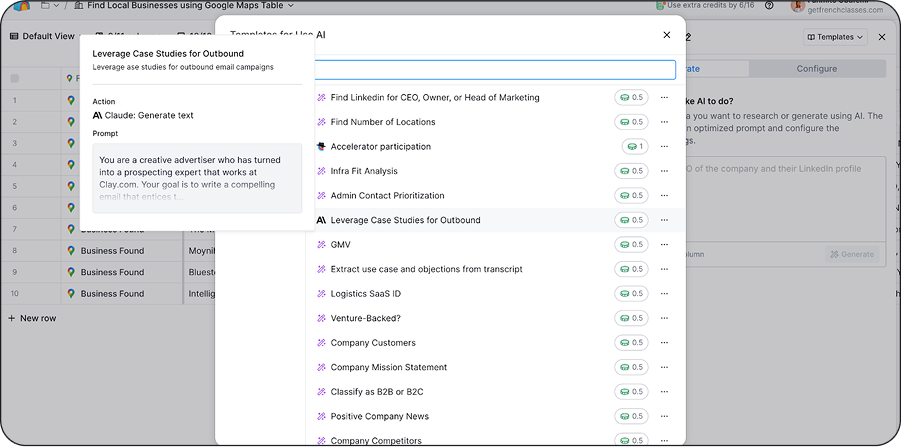The width and height of the screenshot is (901, 447).
Task: Open the more options menu for Company Customers
Action: point(664,342)
